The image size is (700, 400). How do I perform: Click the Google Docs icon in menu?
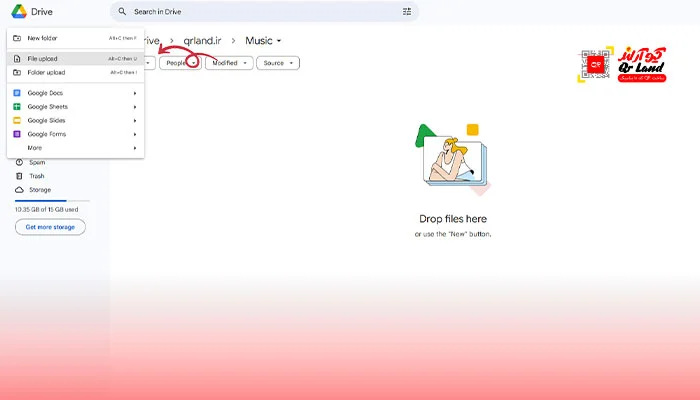(17, 93)
